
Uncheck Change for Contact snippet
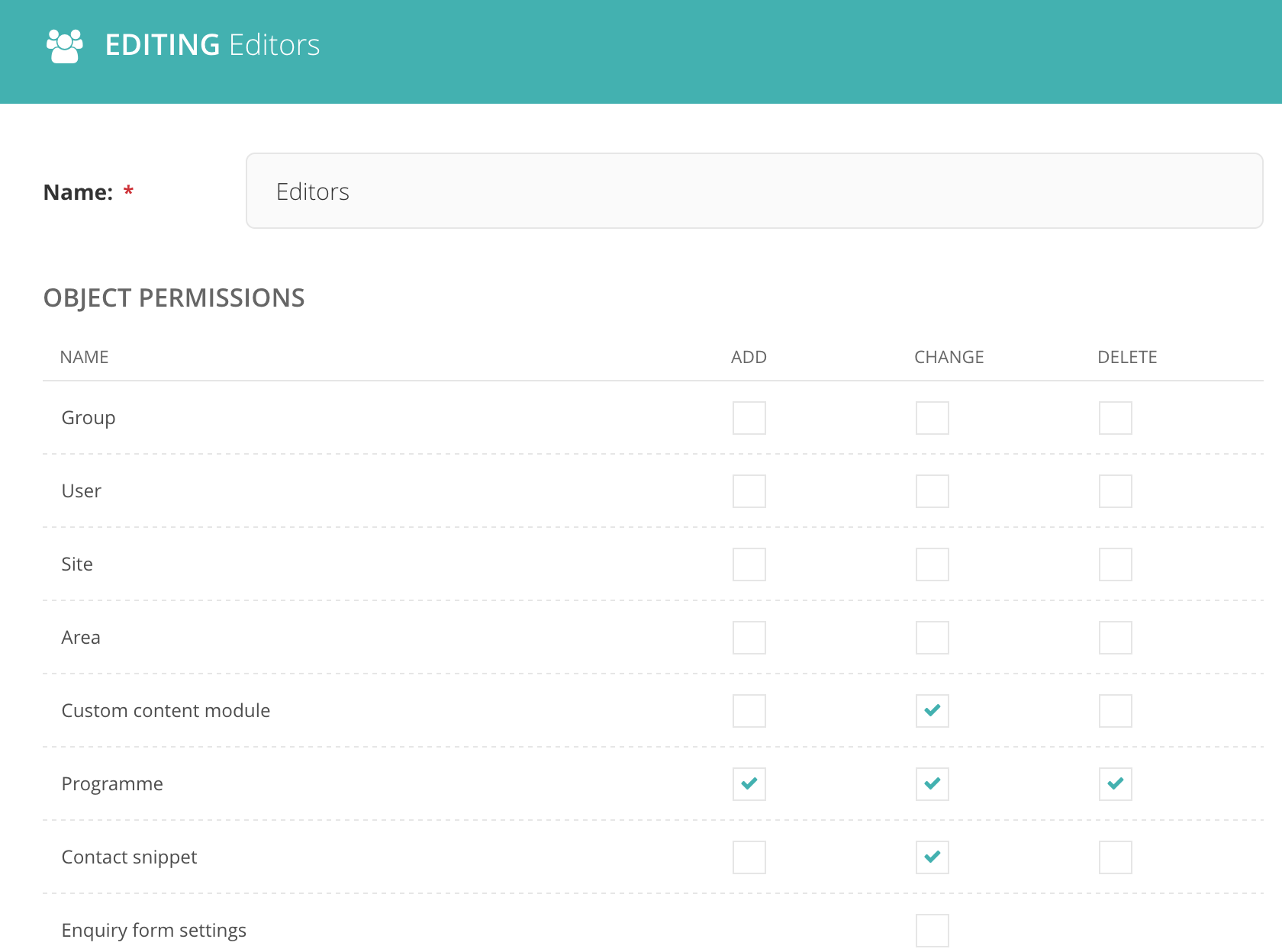[x=932, y=857]
